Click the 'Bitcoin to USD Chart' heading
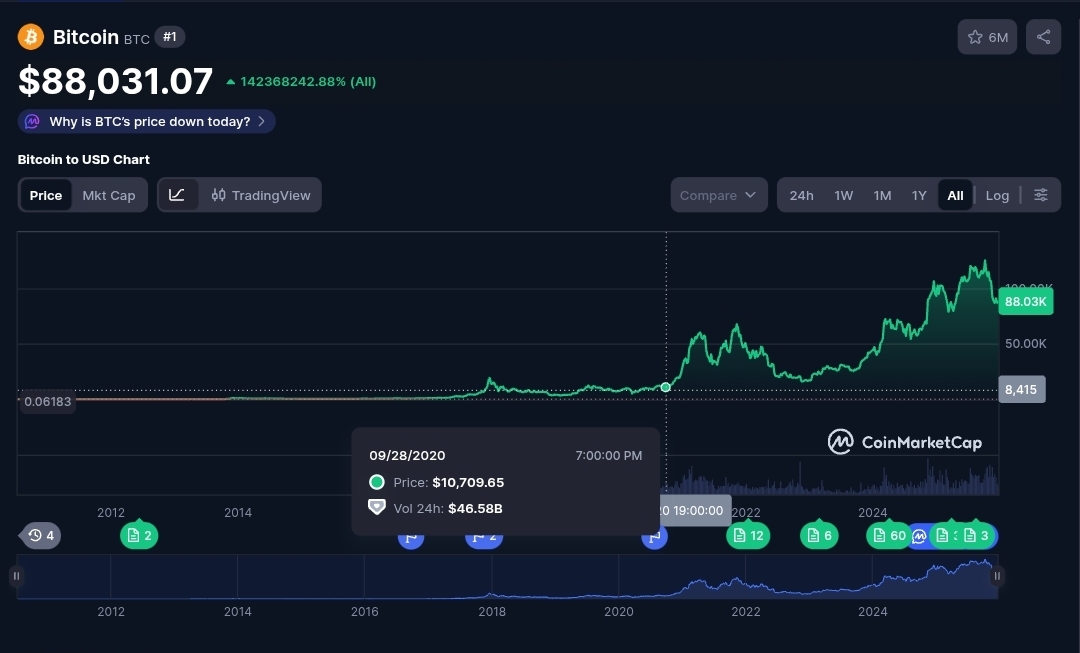The height and width of the screenshot is (653, 1080). tap(83, 159)
